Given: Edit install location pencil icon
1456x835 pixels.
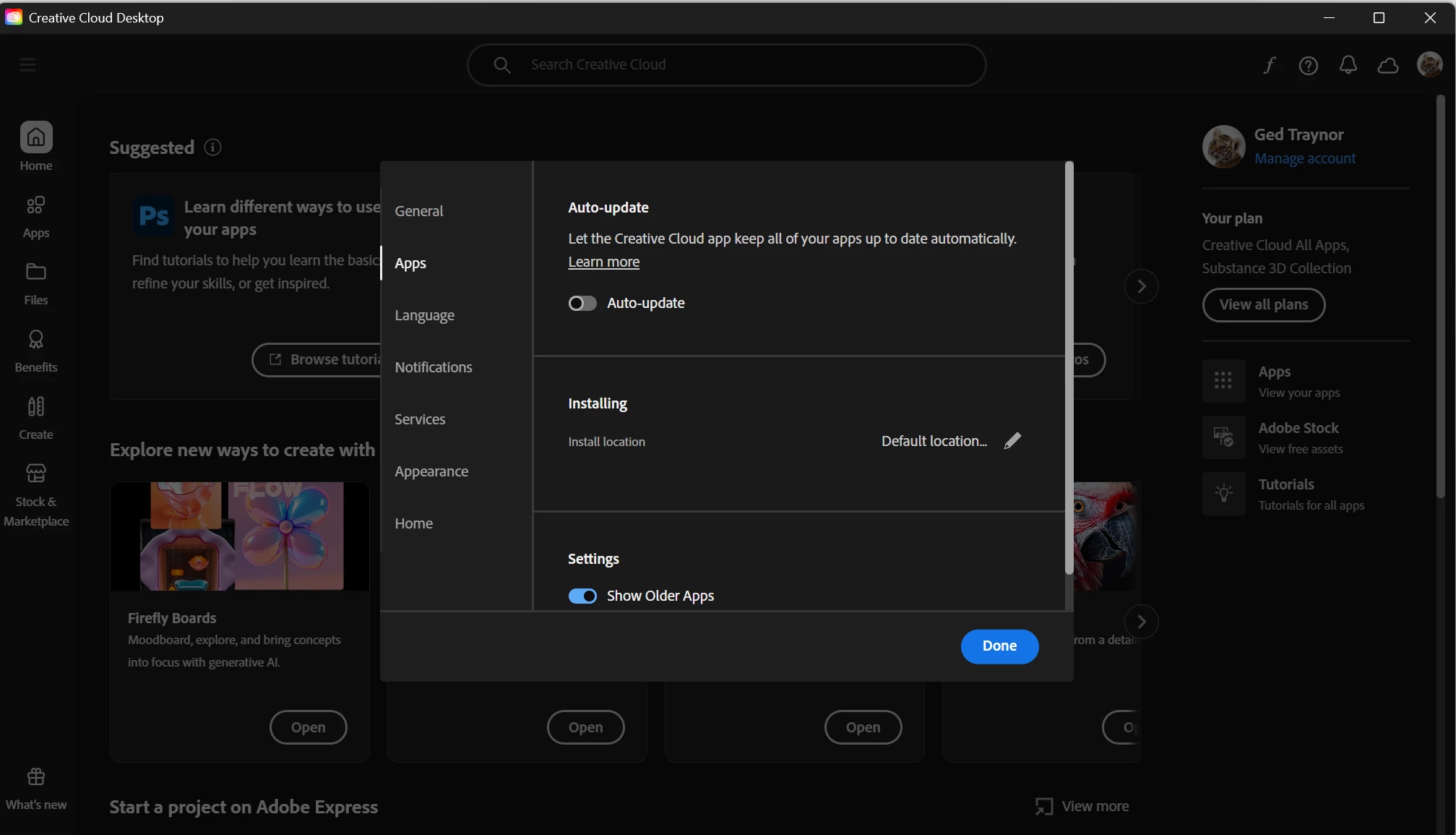Looking at the screenshot, I should point(1012,440).
